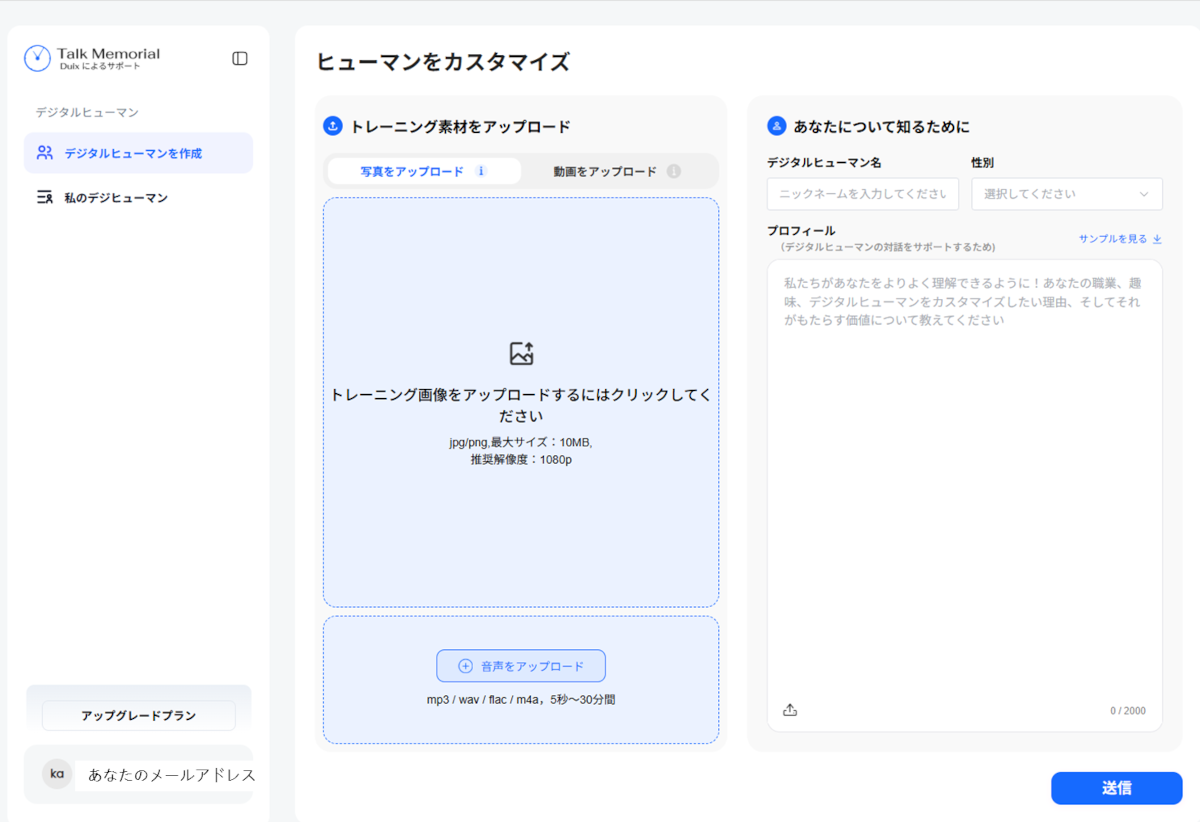This screenshot has height=822, width=1200.
Task: Click the download arrow next to サンプルを見る
Action: [1158, 239]
